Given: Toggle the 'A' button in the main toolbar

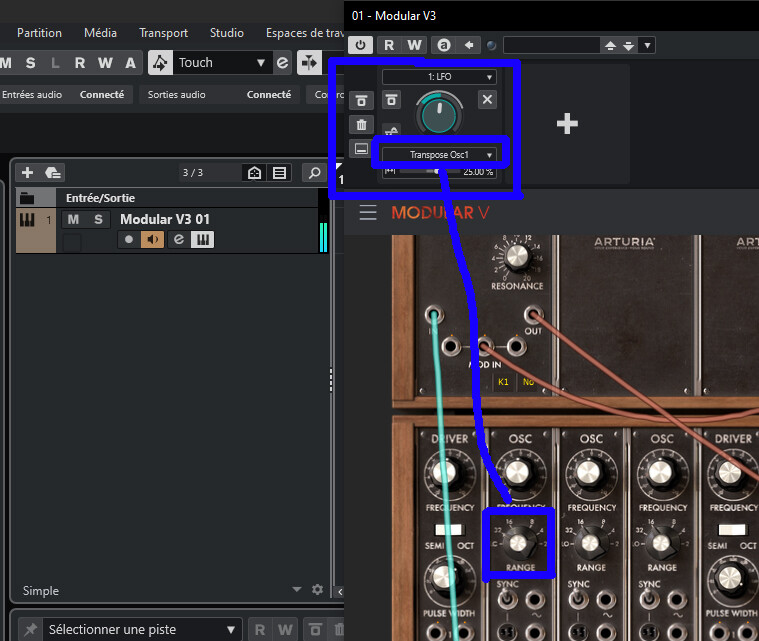Looking at the screenshot, I should 130,62.
